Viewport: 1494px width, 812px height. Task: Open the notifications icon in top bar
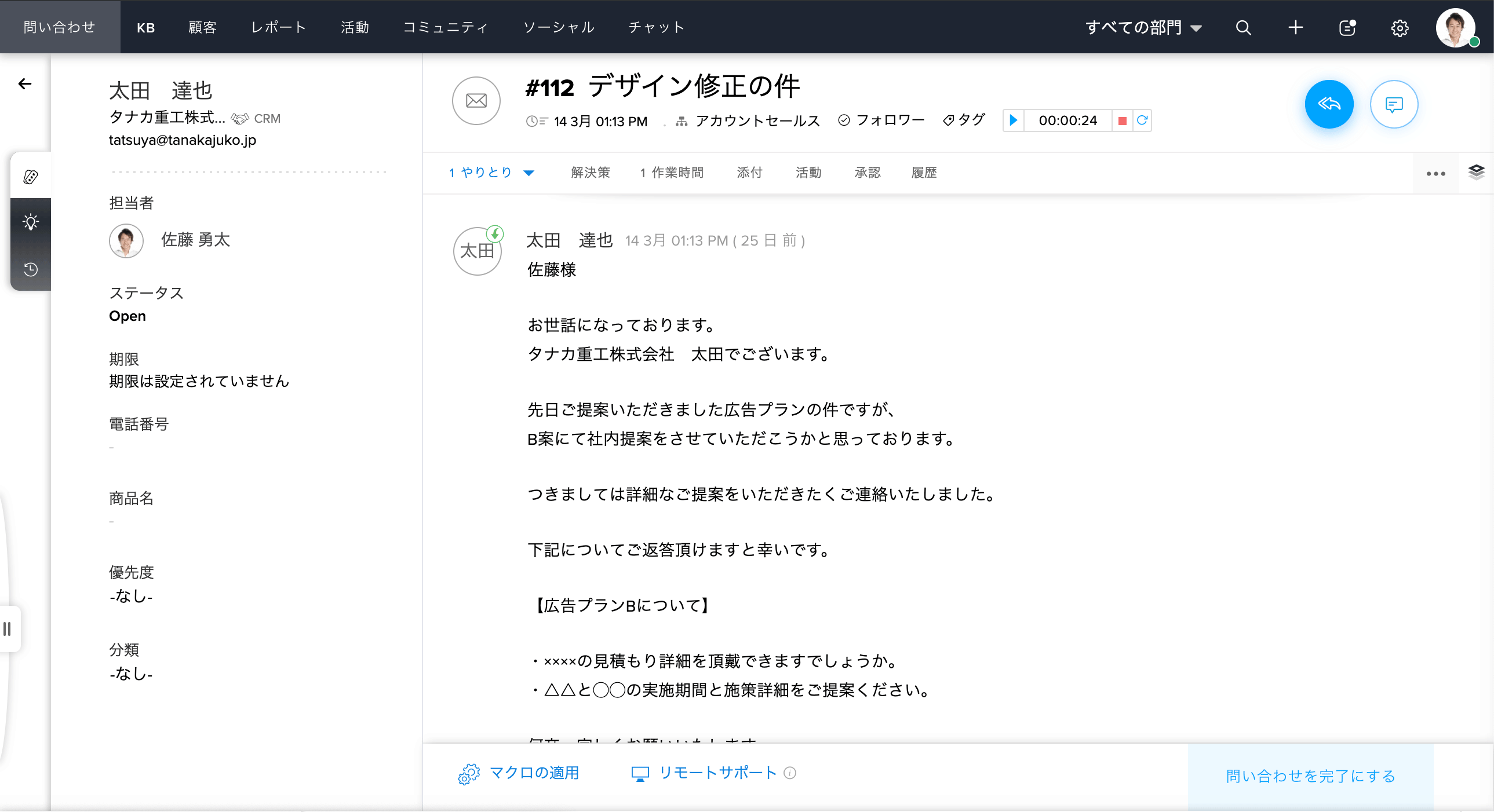tap(1348, 27)
